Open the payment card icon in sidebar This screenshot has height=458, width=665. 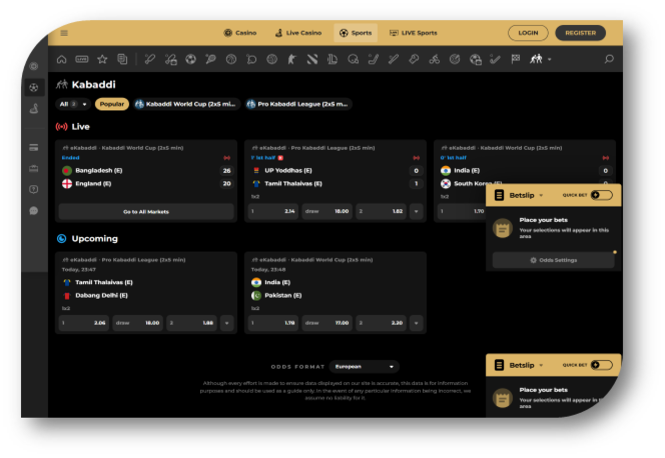coord(34,148)
